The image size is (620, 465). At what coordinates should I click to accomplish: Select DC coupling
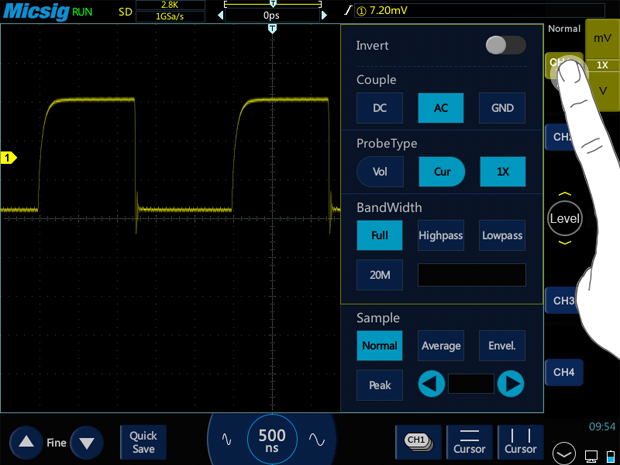380,108
